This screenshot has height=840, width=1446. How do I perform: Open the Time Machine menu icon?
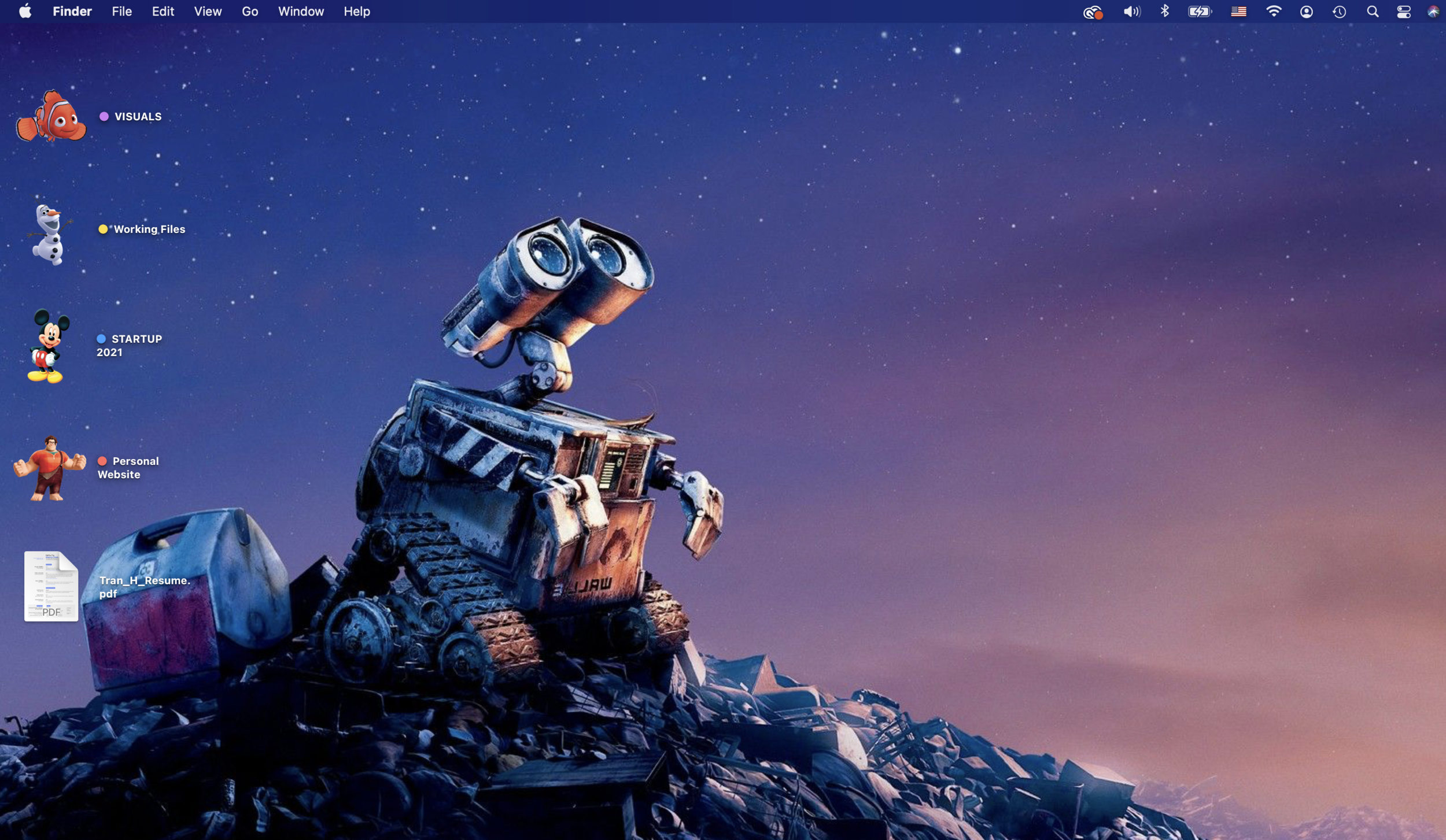(x=1340, y=12)
